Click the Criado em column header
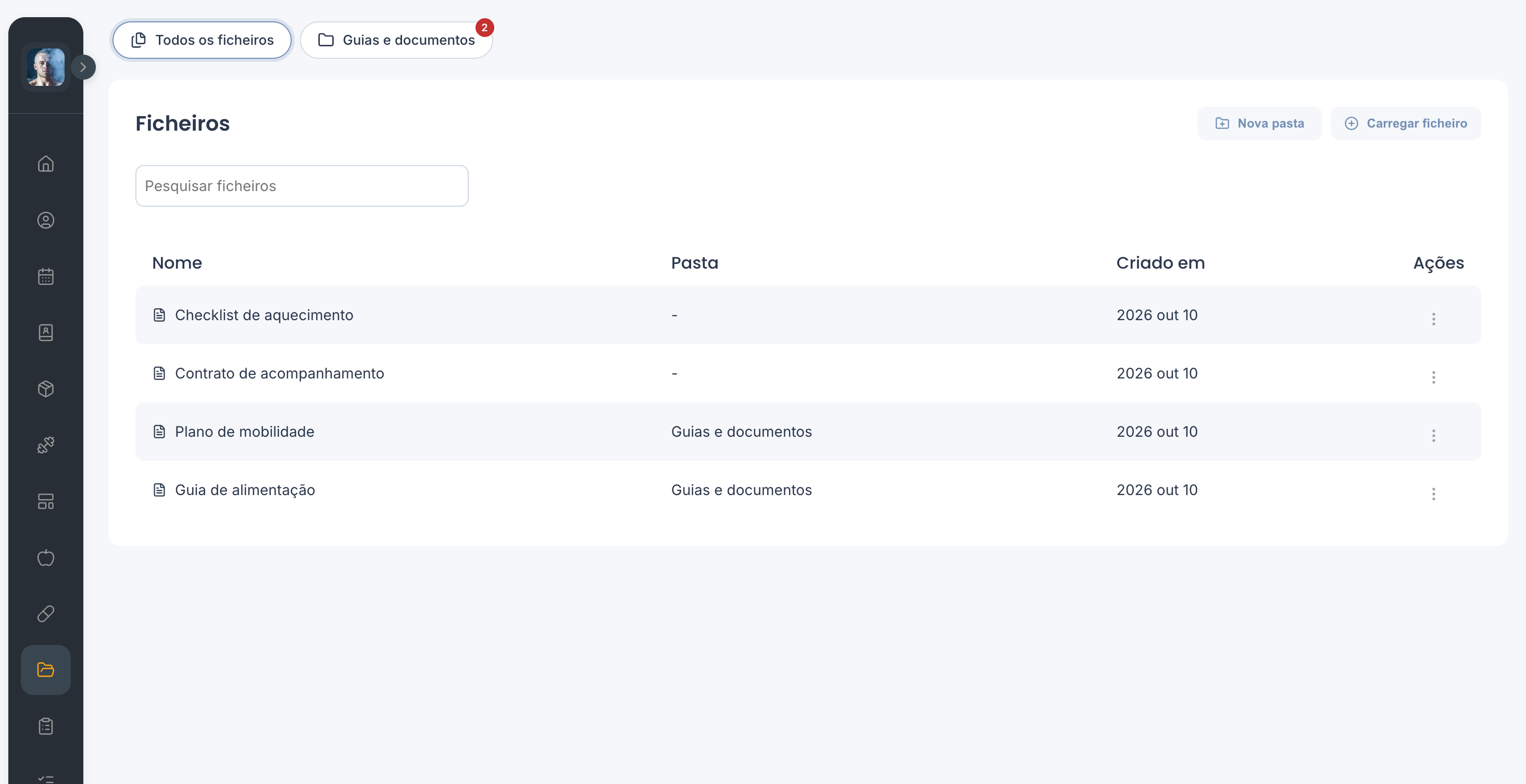 1160,263
